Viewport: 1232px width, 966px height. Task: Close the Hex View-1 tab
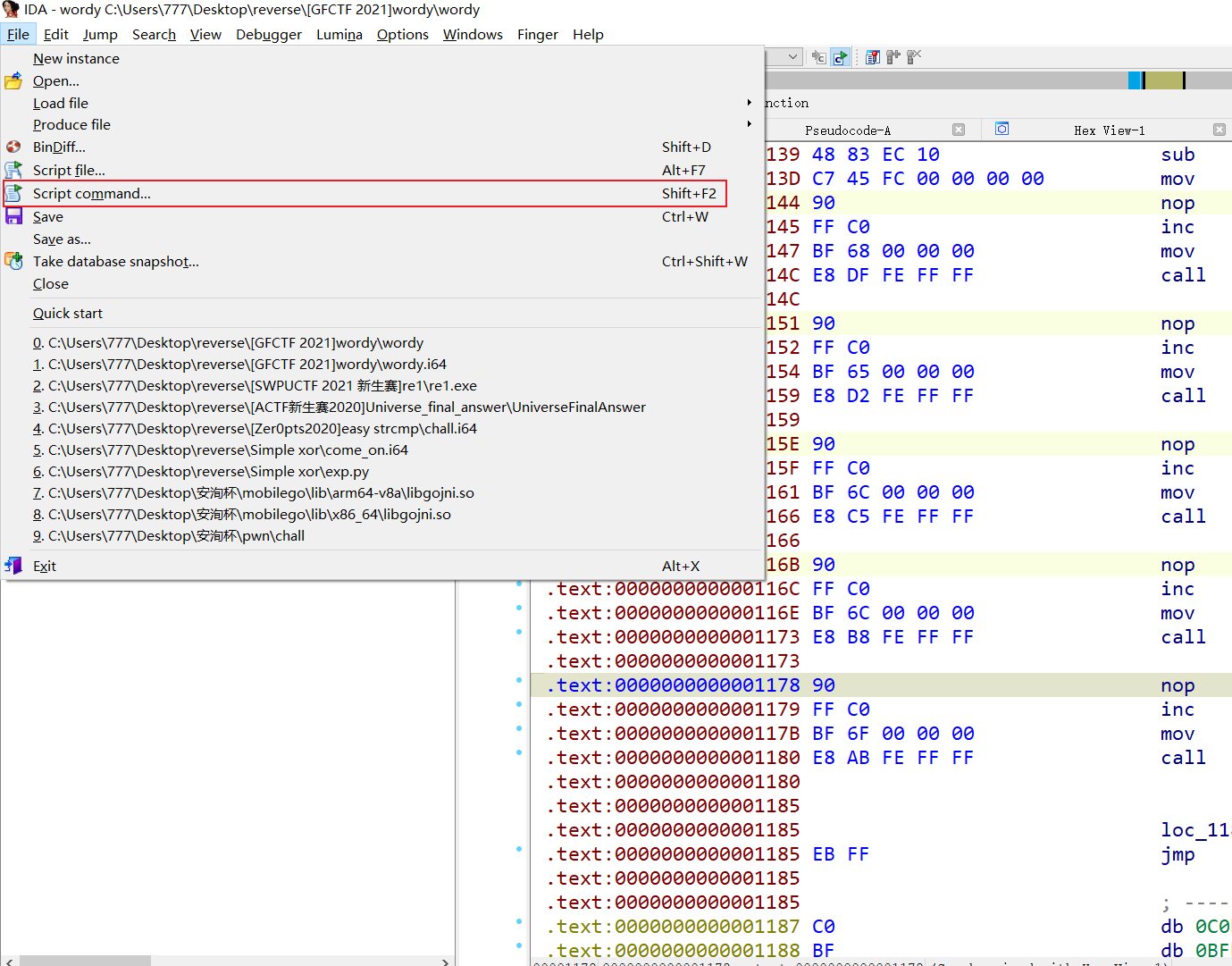(x=1219, y=130)
